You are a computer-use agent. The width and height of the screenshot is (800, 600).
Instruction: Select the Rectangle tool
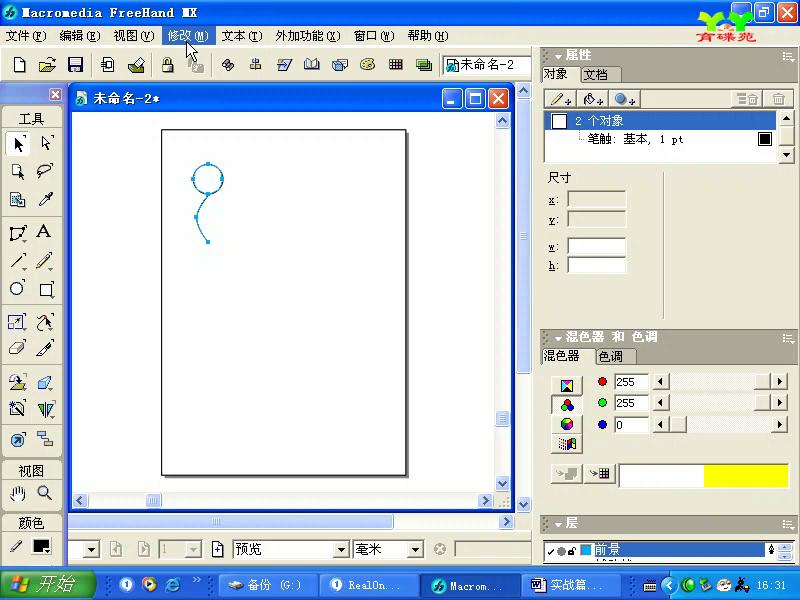[x=46, y=289]
